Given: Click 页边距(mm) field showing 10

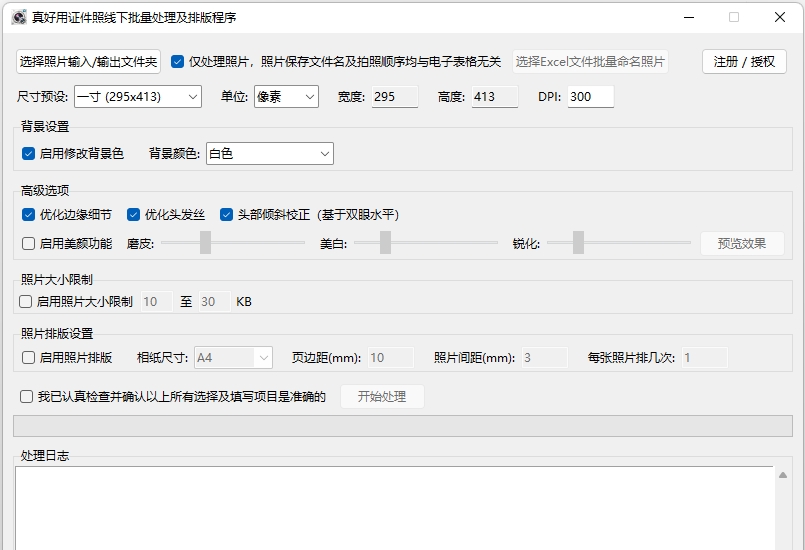Looking at the screenshot, I should coord(391,357).
